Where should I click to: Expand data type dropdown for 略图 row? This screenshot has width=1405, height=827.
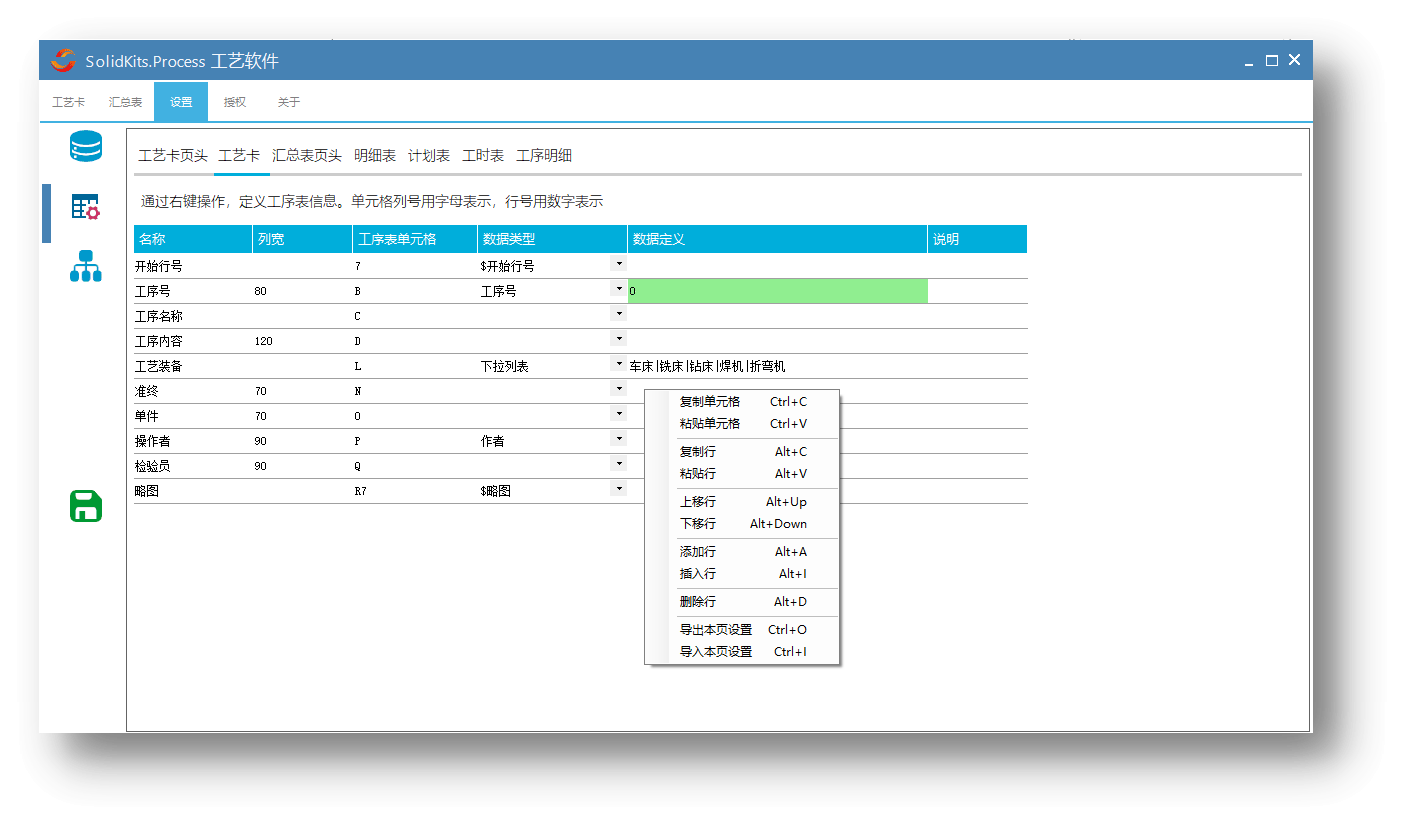click(619, 489)
